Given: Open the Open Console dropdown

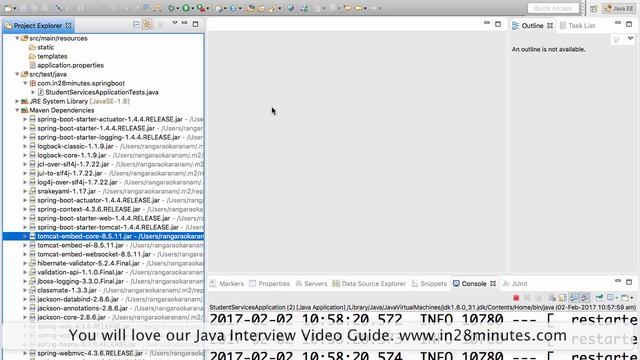Looking at the screenshot, I should coord(632,298).
